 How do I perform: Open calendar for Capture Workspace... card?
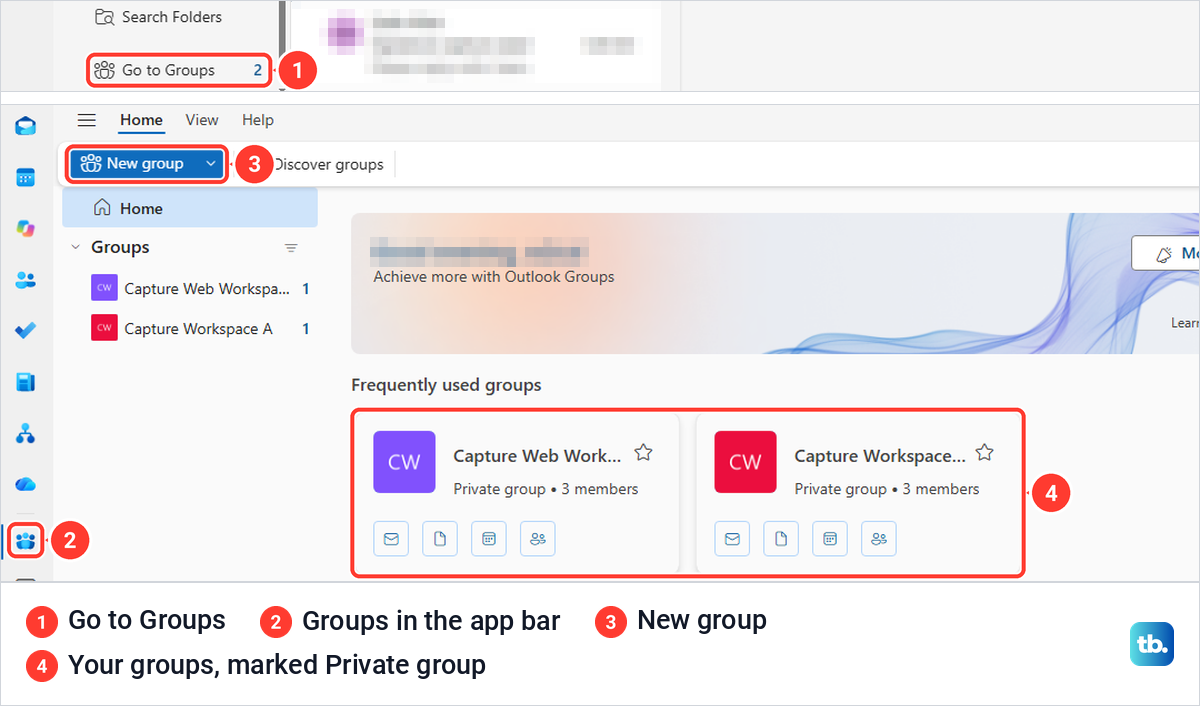click(x=830, y=539)
